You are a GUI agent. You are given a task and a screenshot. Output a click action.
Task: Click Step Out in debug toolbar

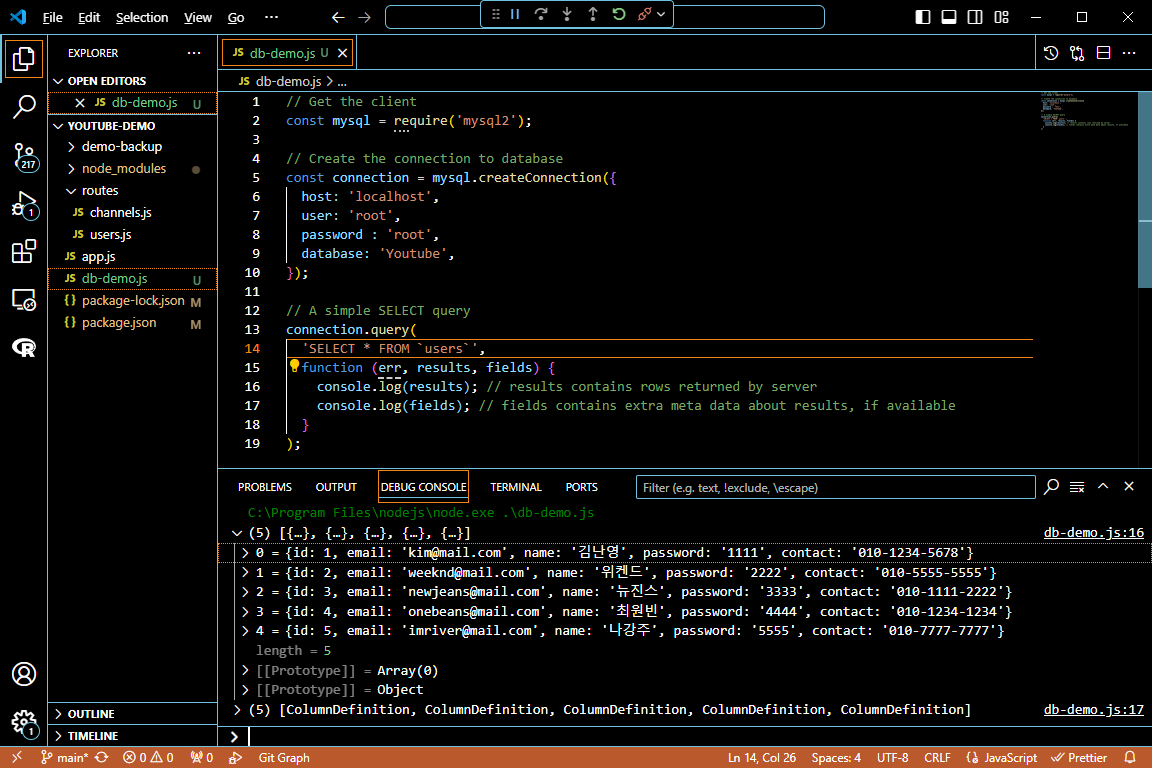tap(593, 14)
